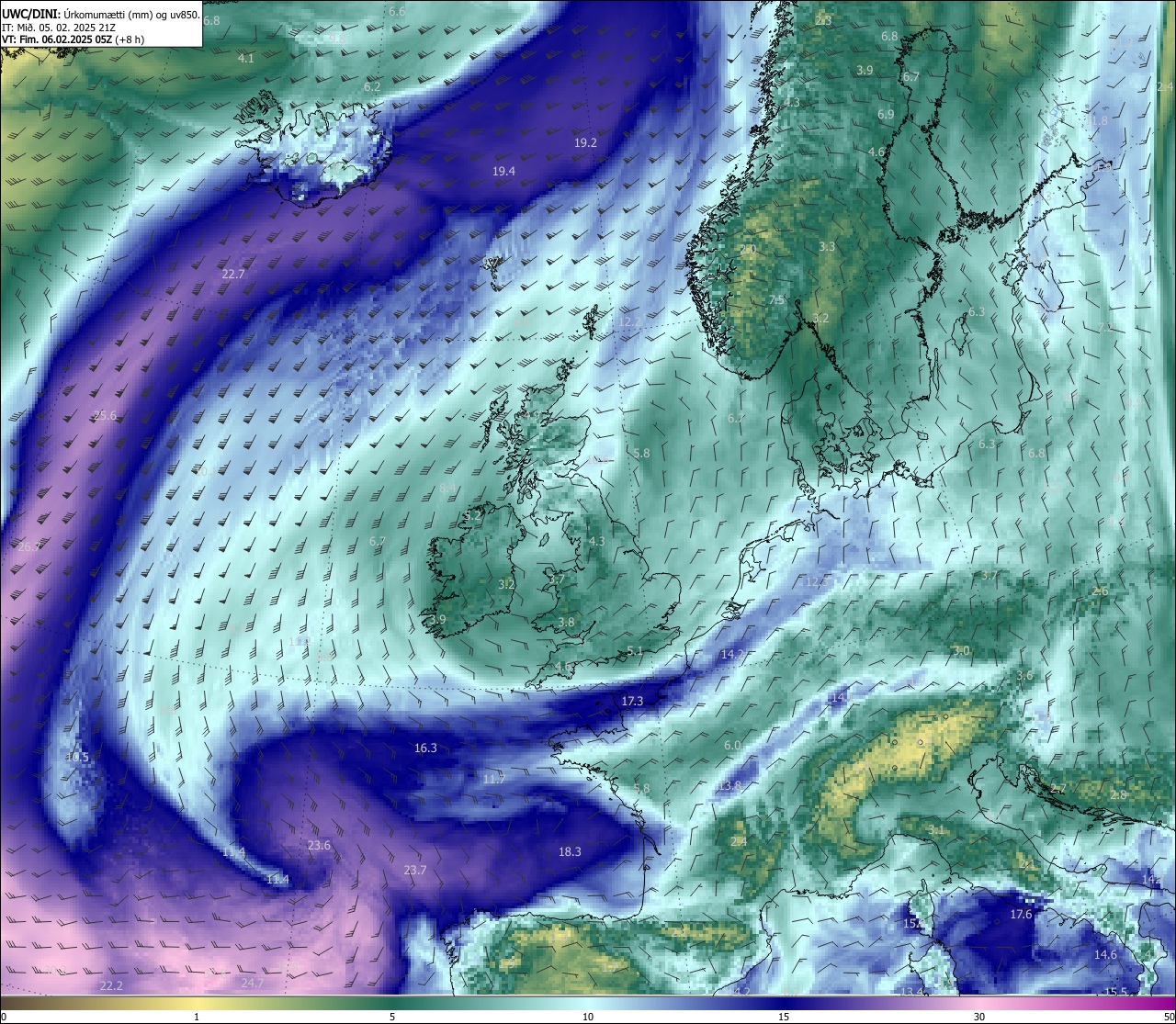Click the 7.5 value over Norway

coord(776,299)
